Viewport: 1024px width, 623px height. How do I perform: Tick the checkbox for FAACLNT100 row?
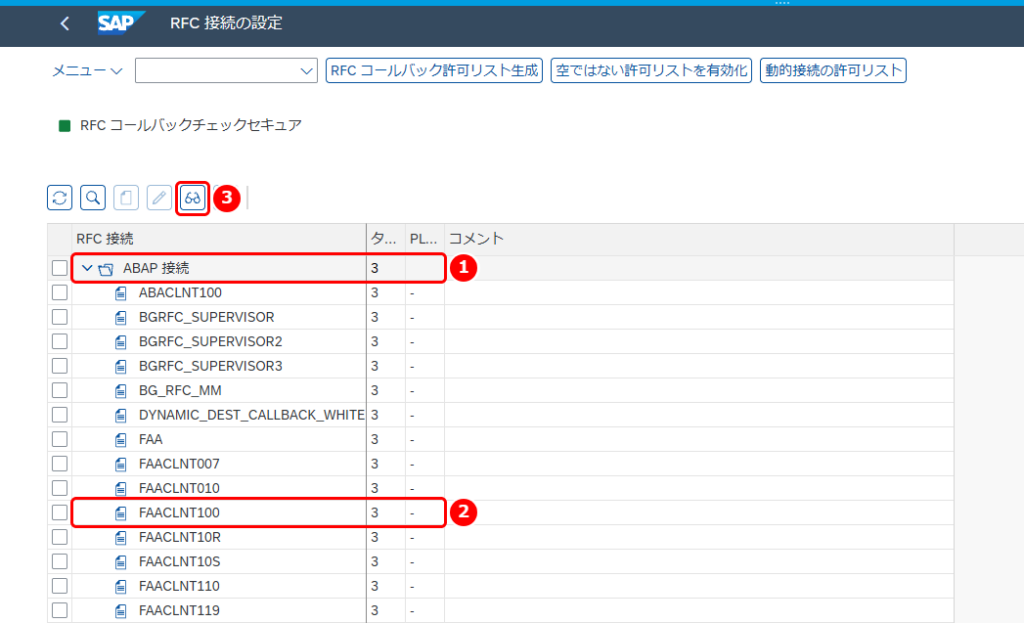coord(59,512)
